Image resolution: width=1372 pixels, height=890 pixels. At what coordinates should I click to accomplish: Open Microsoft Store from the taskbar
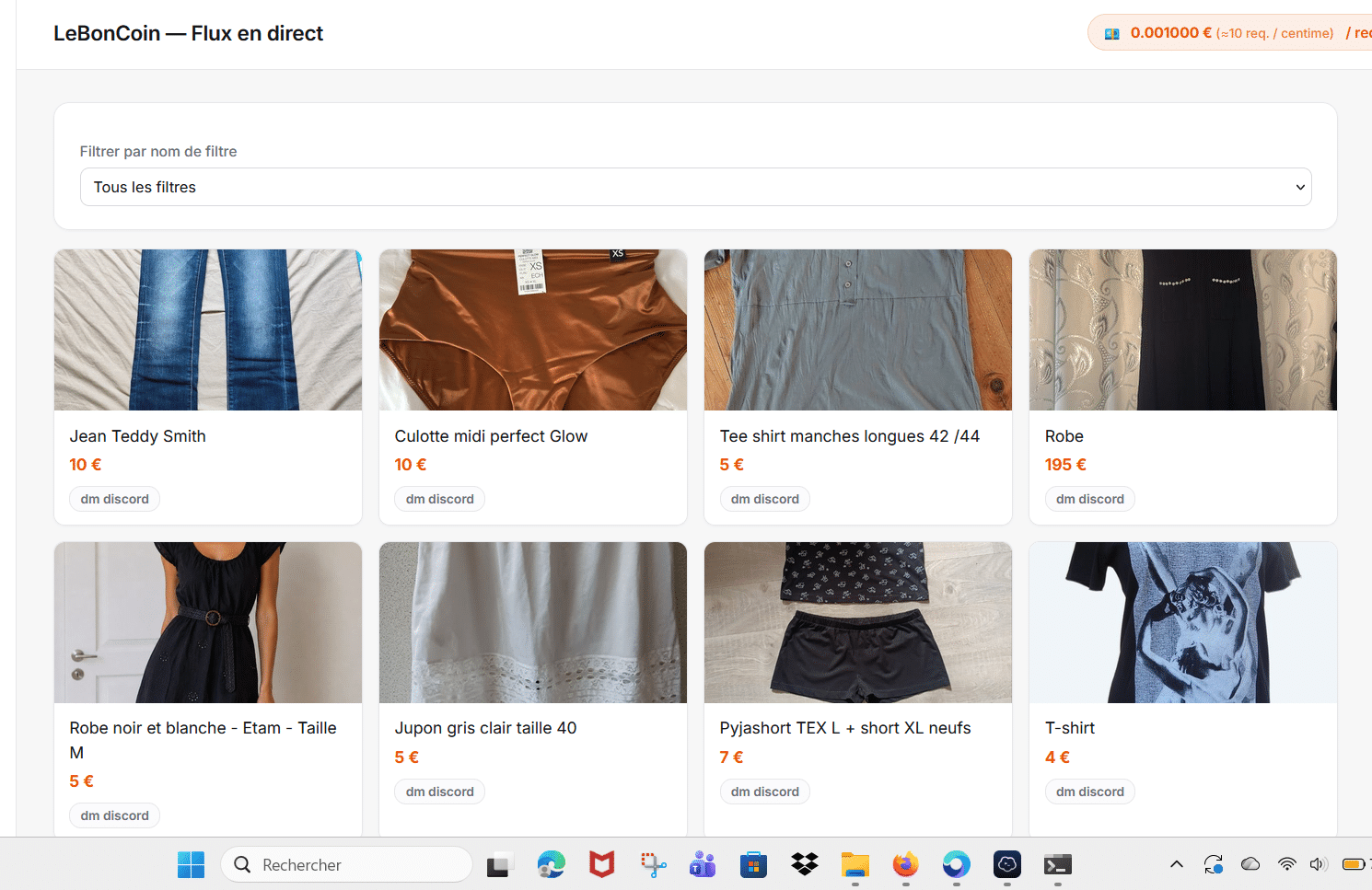click(753, 865)
